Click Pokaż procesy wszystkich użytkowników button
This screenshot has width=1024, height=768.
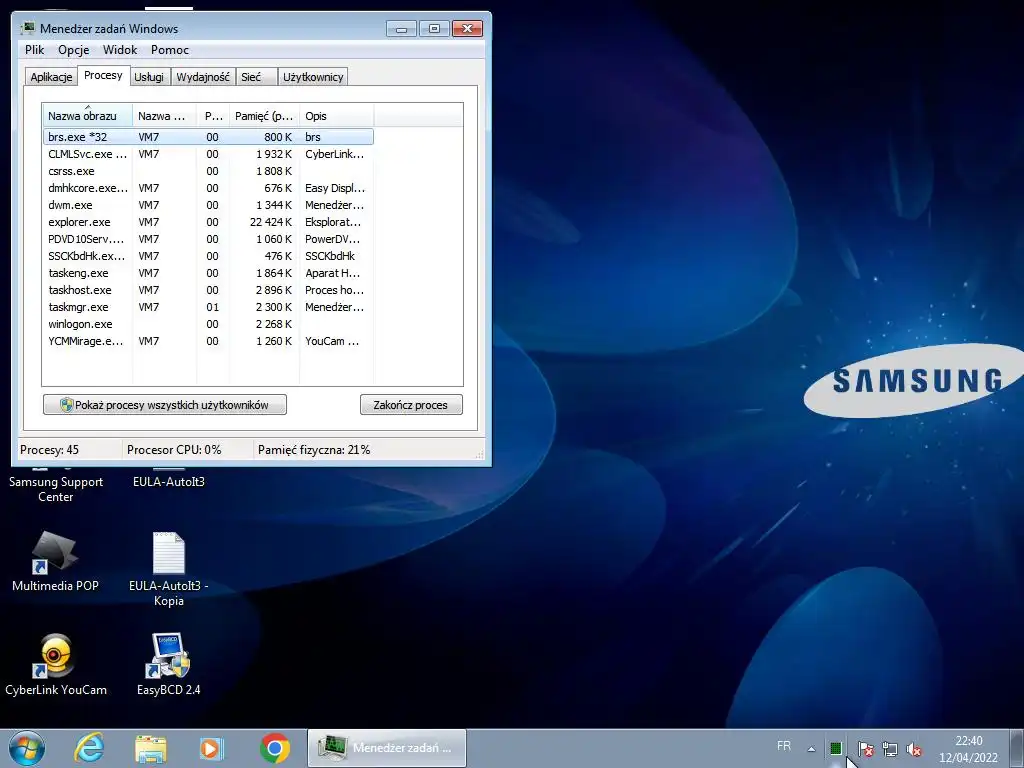tap(165, 405)
